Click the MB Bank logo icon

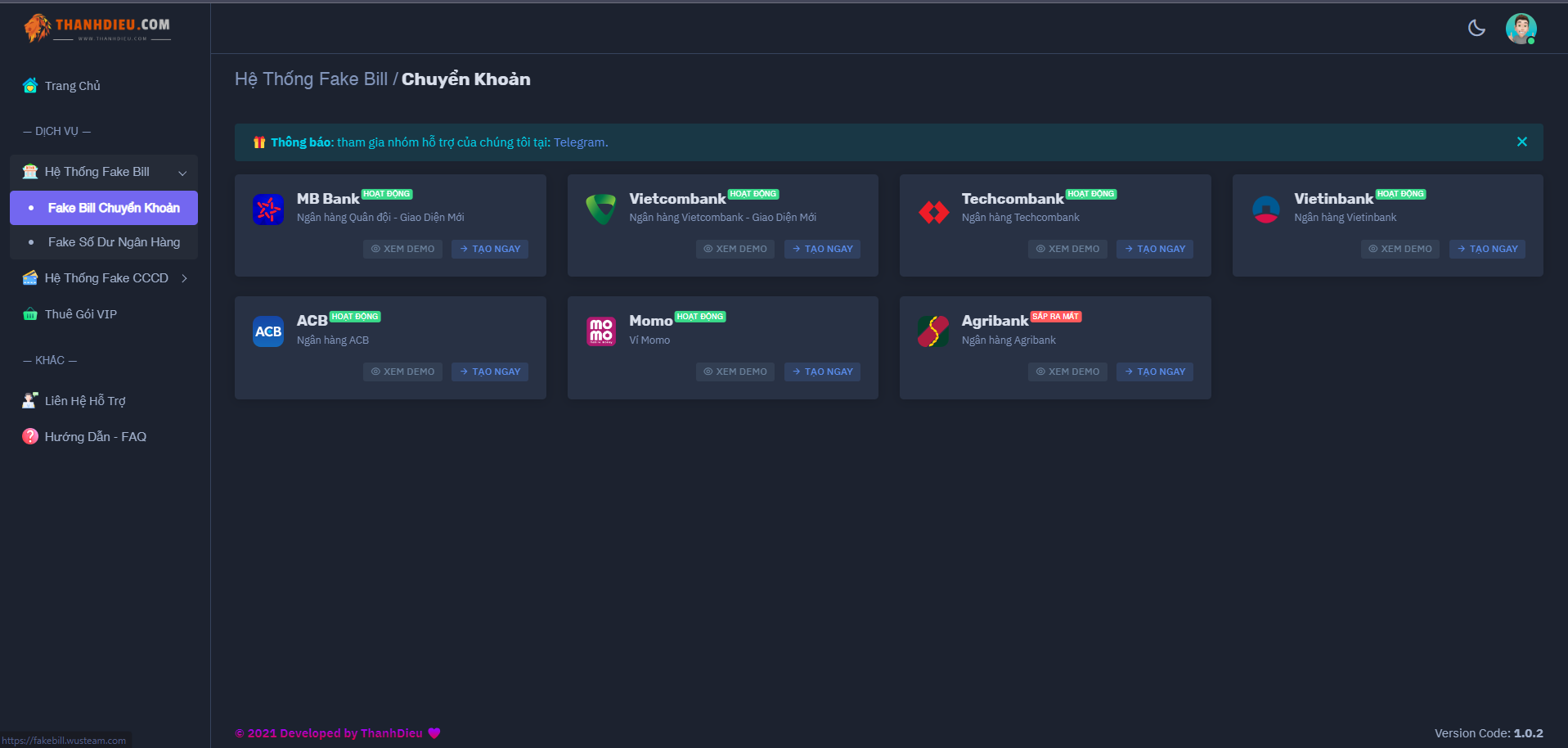(268, 210)
